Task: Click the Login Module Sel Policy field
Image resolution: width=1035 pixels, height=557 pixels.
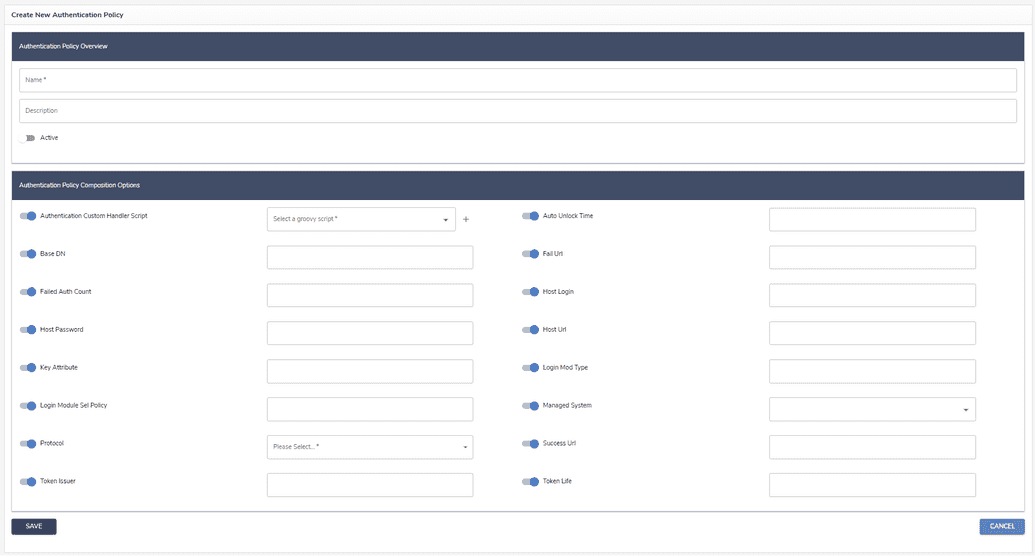Action: click(x=370, y=409)
